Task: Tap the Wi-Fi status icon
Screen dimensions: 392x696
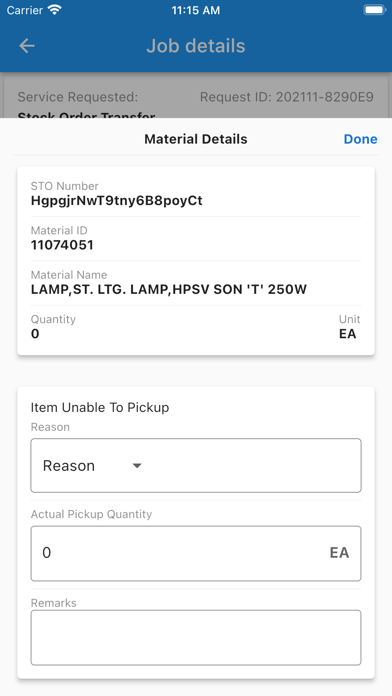Action: (55, 10)
